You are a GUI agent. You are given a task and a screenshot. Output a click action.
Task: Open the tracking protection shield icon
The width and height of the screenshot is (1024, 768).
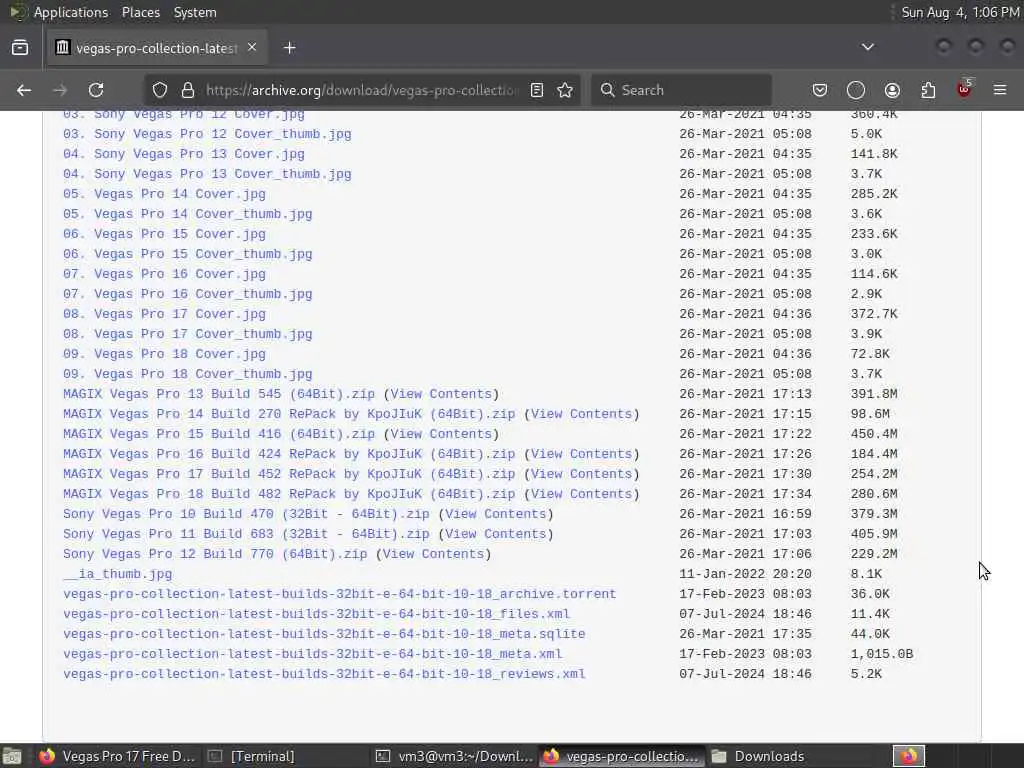coord(160,90)
